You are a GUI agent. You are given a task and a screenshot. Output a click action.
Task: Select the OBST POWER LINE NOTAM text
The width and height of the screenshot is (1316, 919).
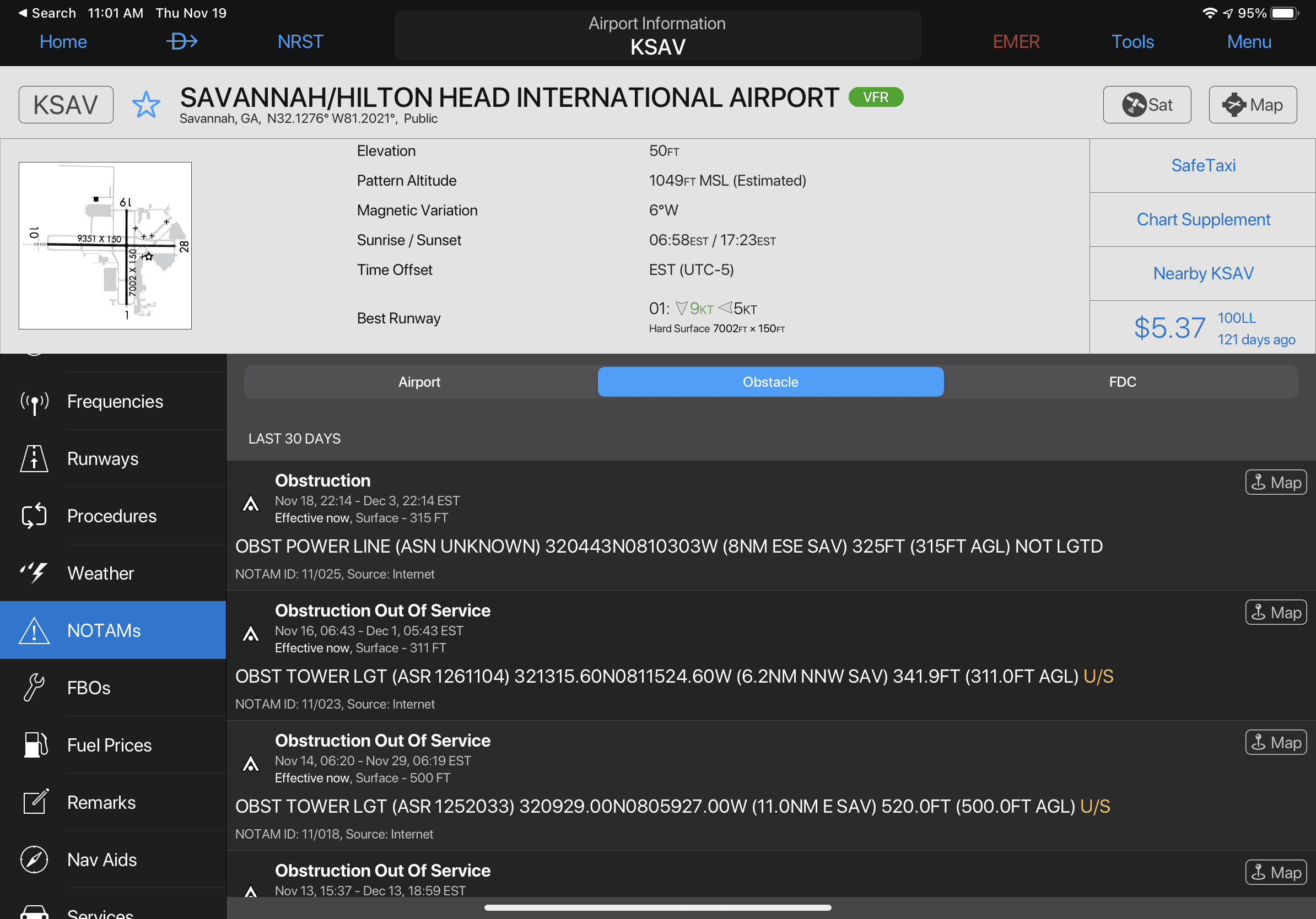(668, 546)
